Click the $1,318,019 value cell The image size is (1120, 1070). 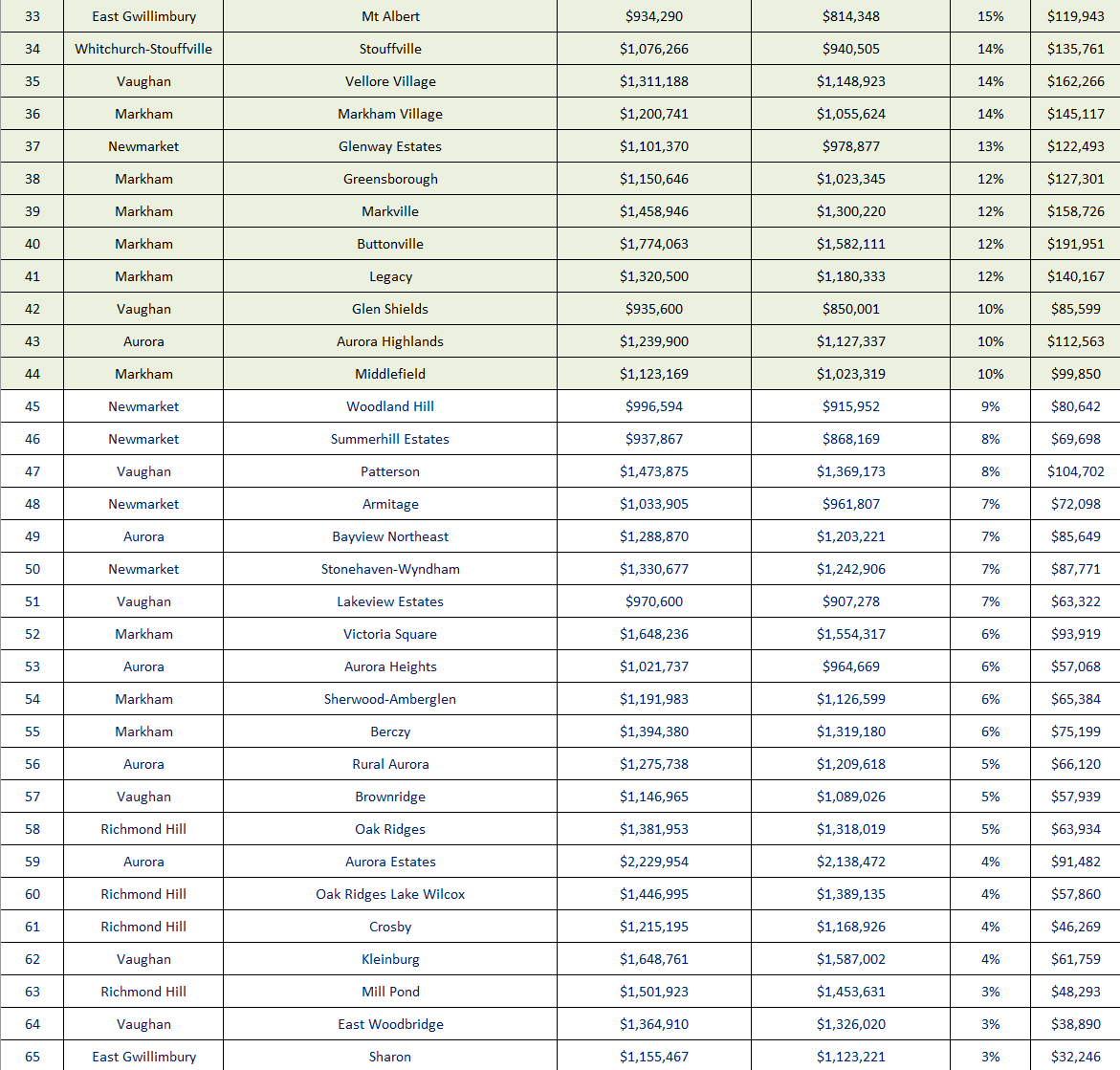(850, 829)
